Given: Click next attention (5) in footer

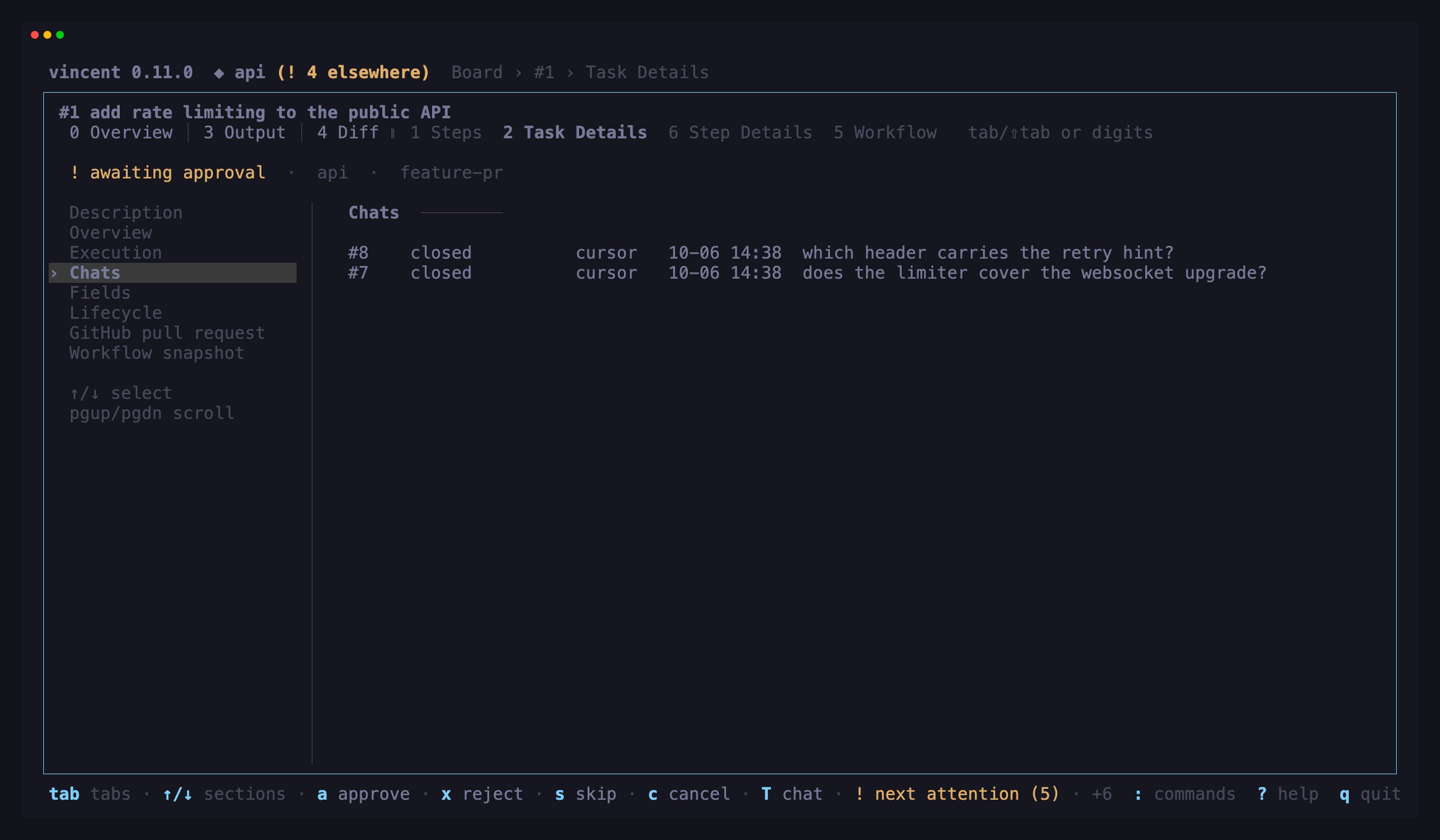Looking at the screenshot, I should pyautogui.click(x=957, y=794).
